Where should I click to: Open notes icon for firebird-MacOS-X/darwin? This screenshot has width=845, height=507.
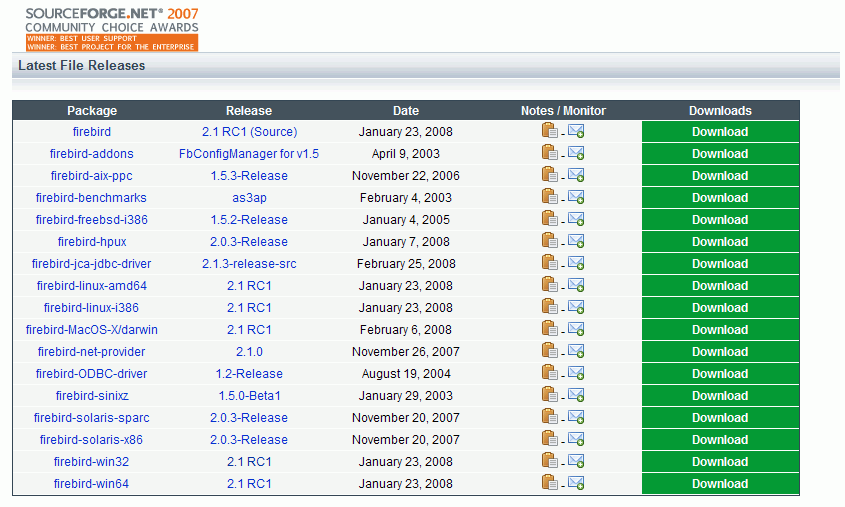tap(549, 329)
